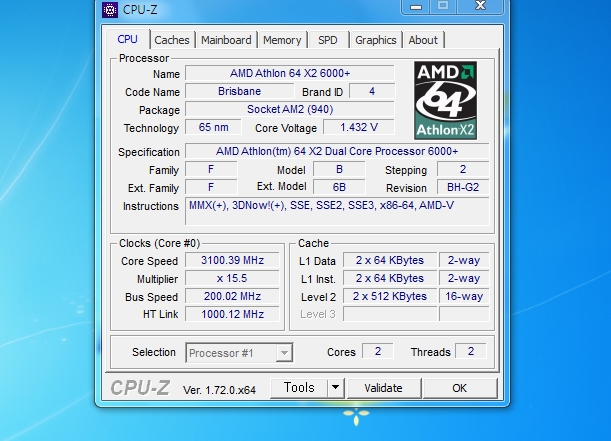Image resolution: width=611 pixels, height=441 pixels.
Task: Click the L1 Inst. size 2 x 64 KBytes
Action: tap(390, 278)
